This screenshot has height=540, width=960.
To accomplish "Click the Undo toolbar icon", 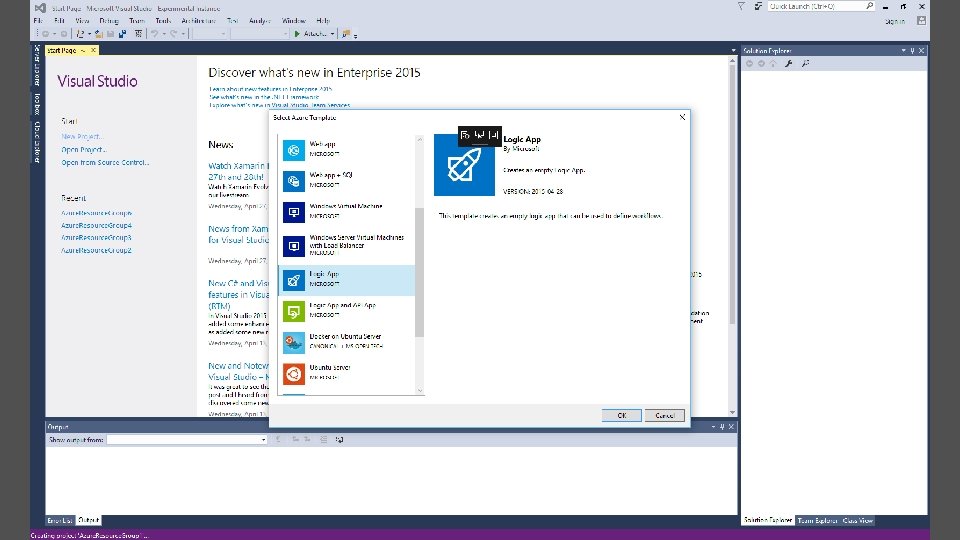I will (154, 34).
